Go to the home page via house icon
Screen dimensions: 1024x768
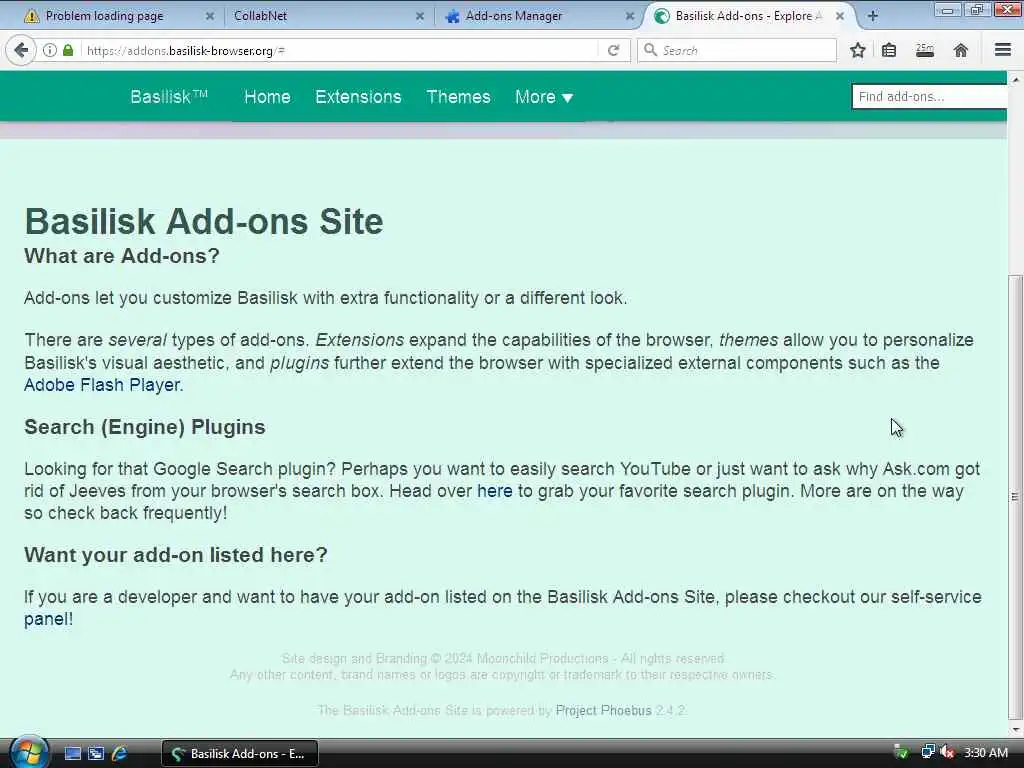click(961, 50)
